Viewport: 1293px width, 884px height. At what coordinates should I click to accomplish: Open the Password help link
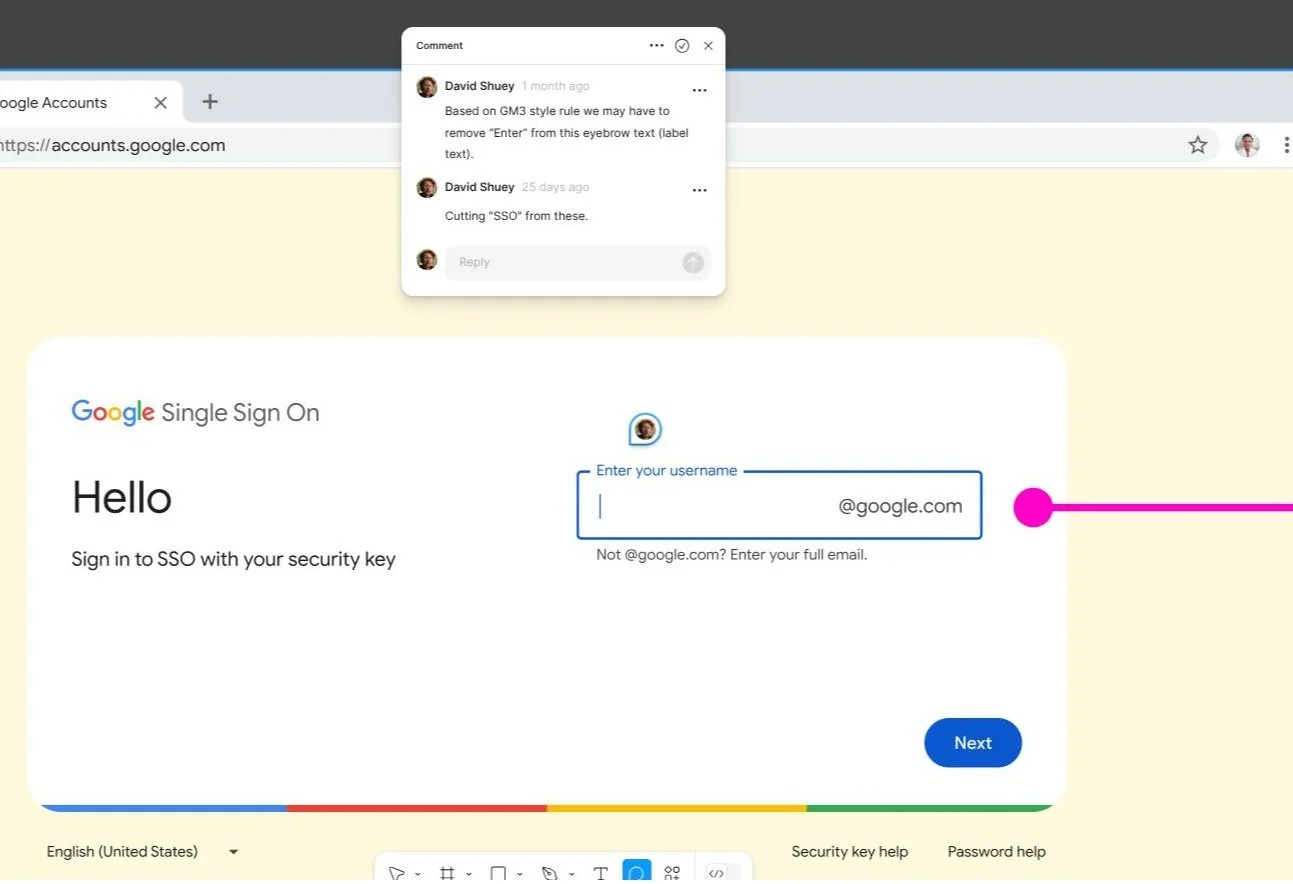tap(997, 852)
